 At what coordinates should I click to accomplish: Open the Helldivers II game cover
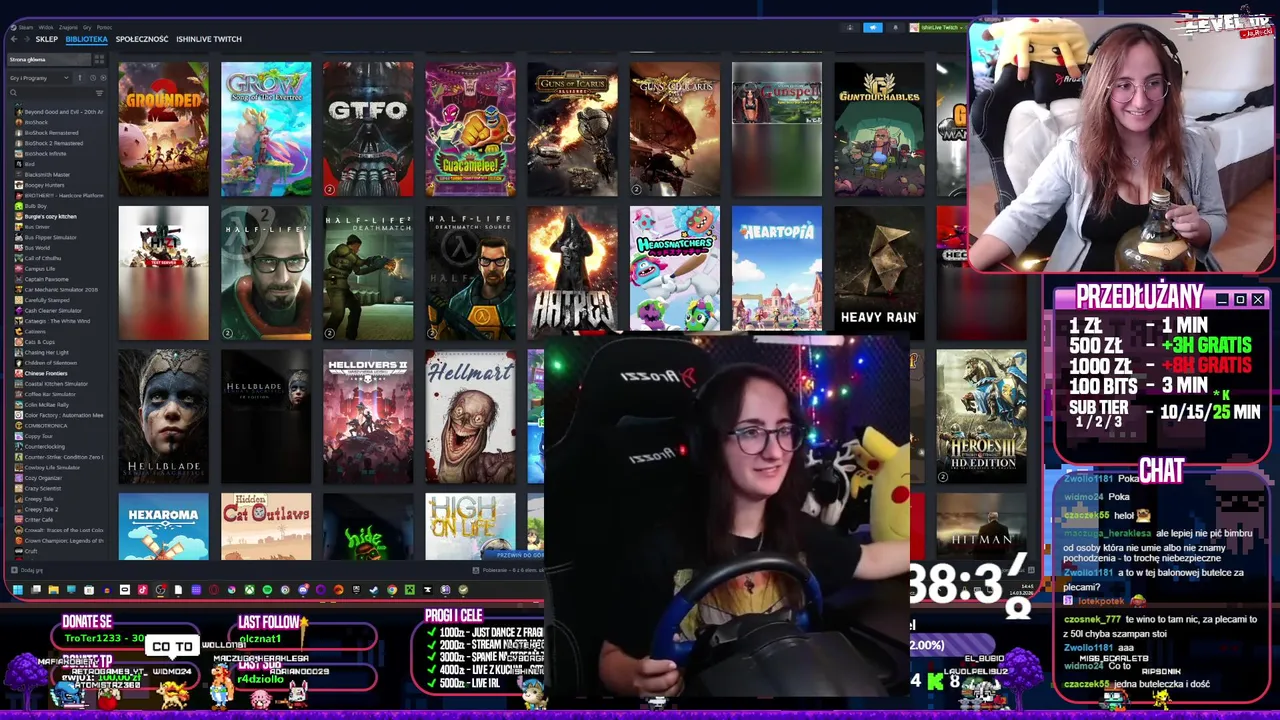pos(368,417)
